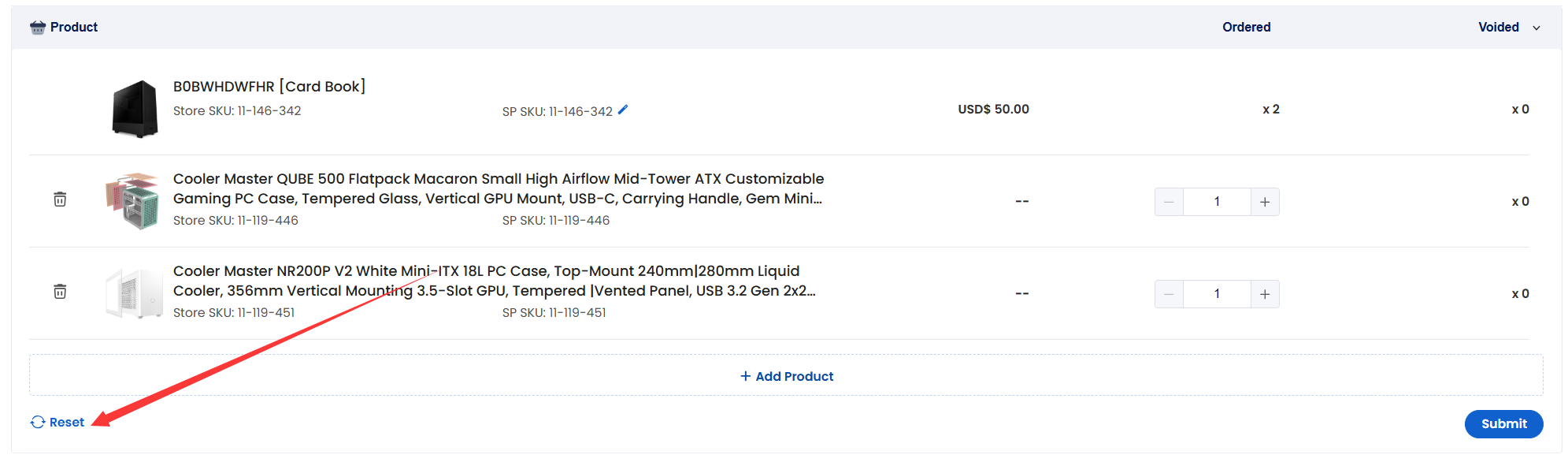This screenshot has width=1568, height=462.
Task: Open the white NR200P case thumbnail
Action: (135, 293)
